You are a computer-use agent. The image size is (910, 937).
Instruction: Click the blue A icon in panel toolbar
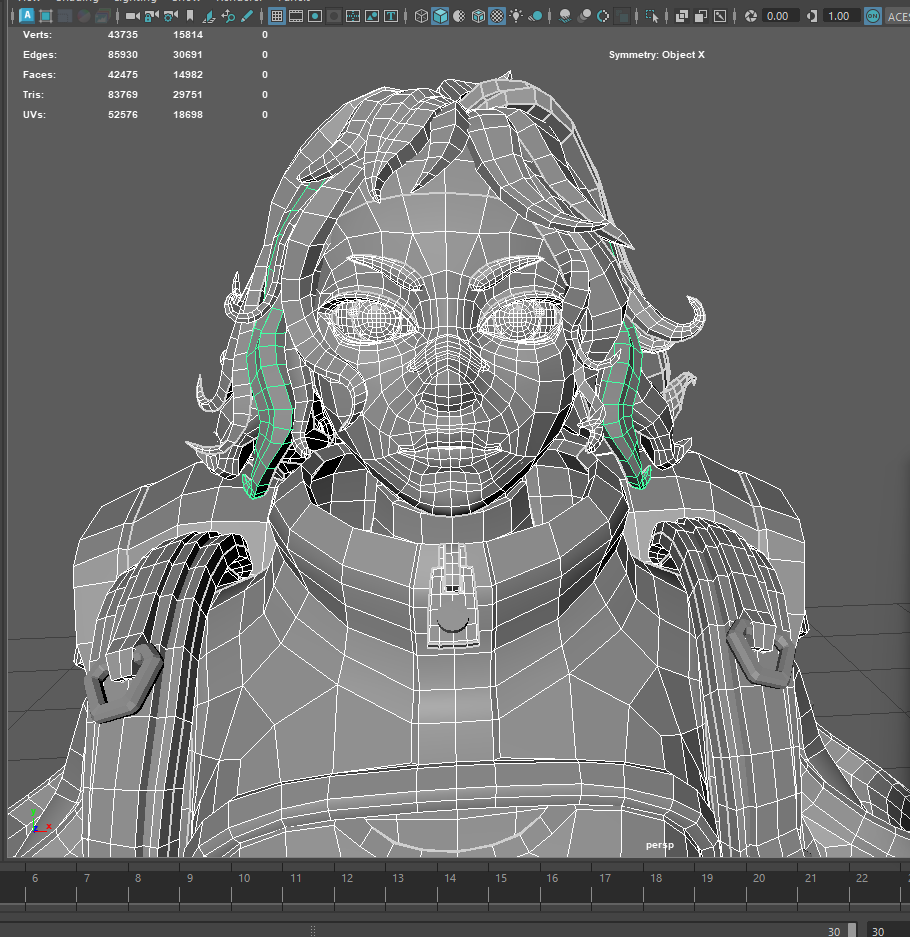tap(27, 16)
